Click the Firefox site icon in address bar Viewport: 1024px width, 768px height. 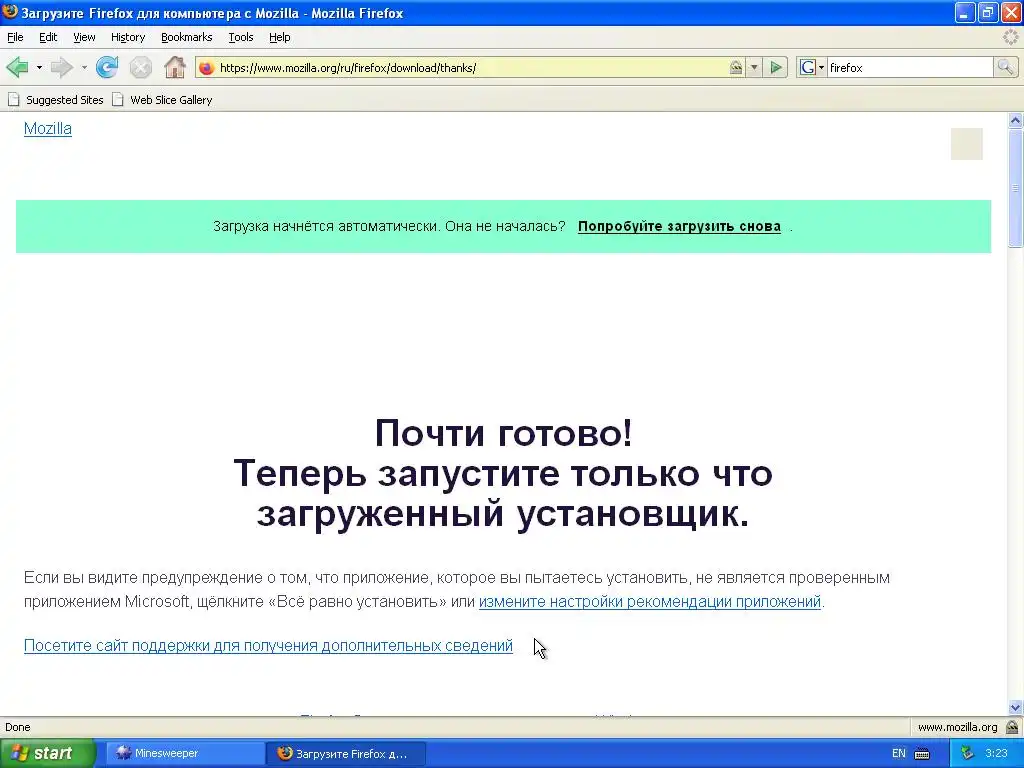pyautogui.click(x=206, y=68)
